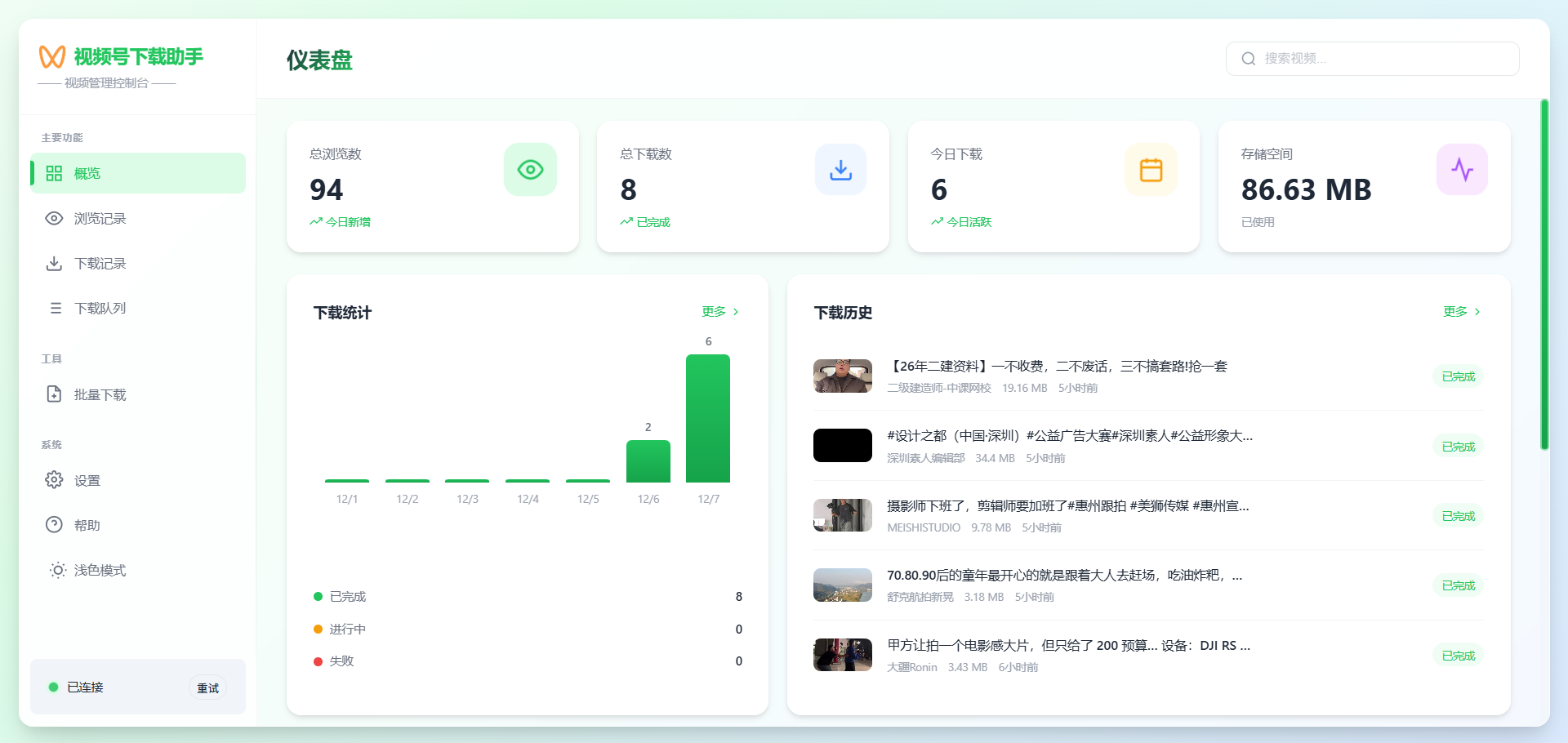Click the blue download icon in 总下载数 card
The width and height of the screenshot is (1568, 743).
[x=840, y=170]
